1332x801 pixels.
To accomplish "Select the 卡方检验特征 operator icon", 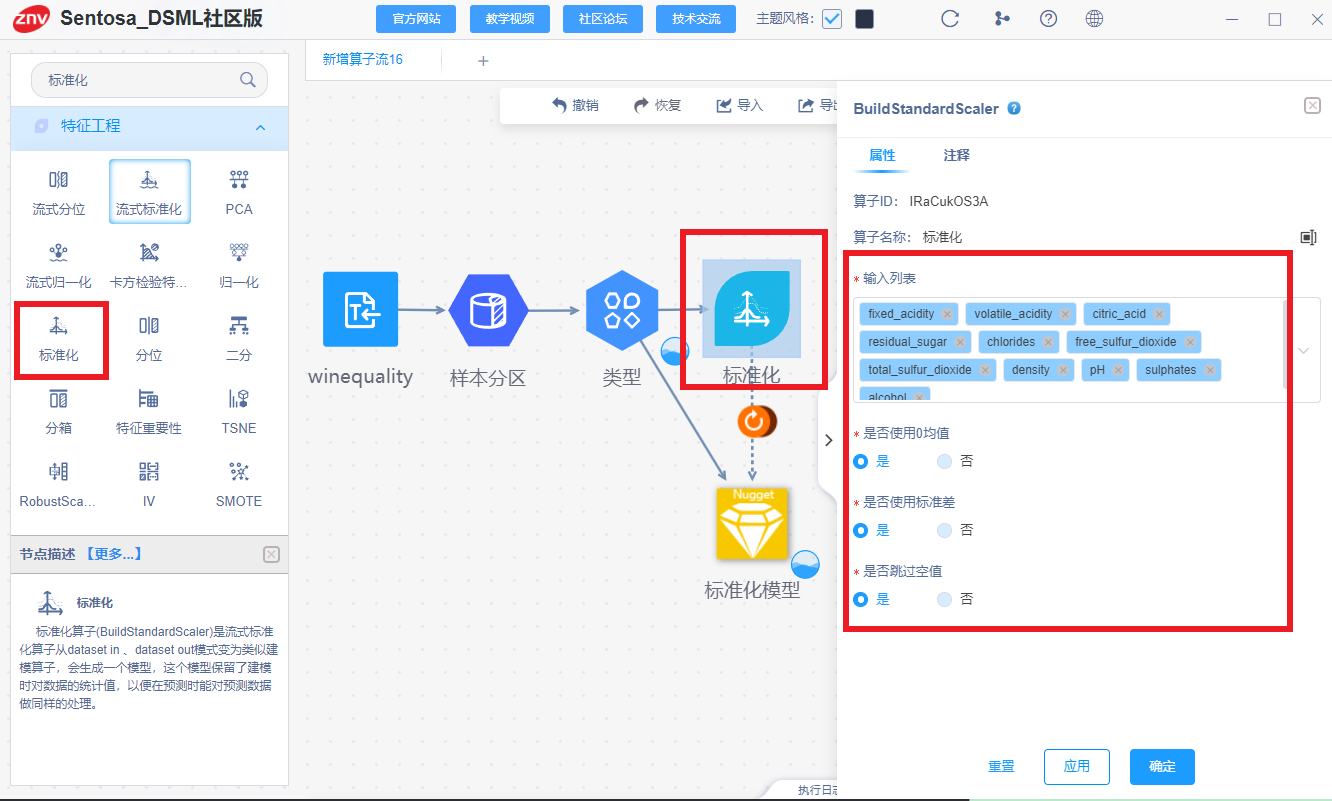I will (149, 252).
